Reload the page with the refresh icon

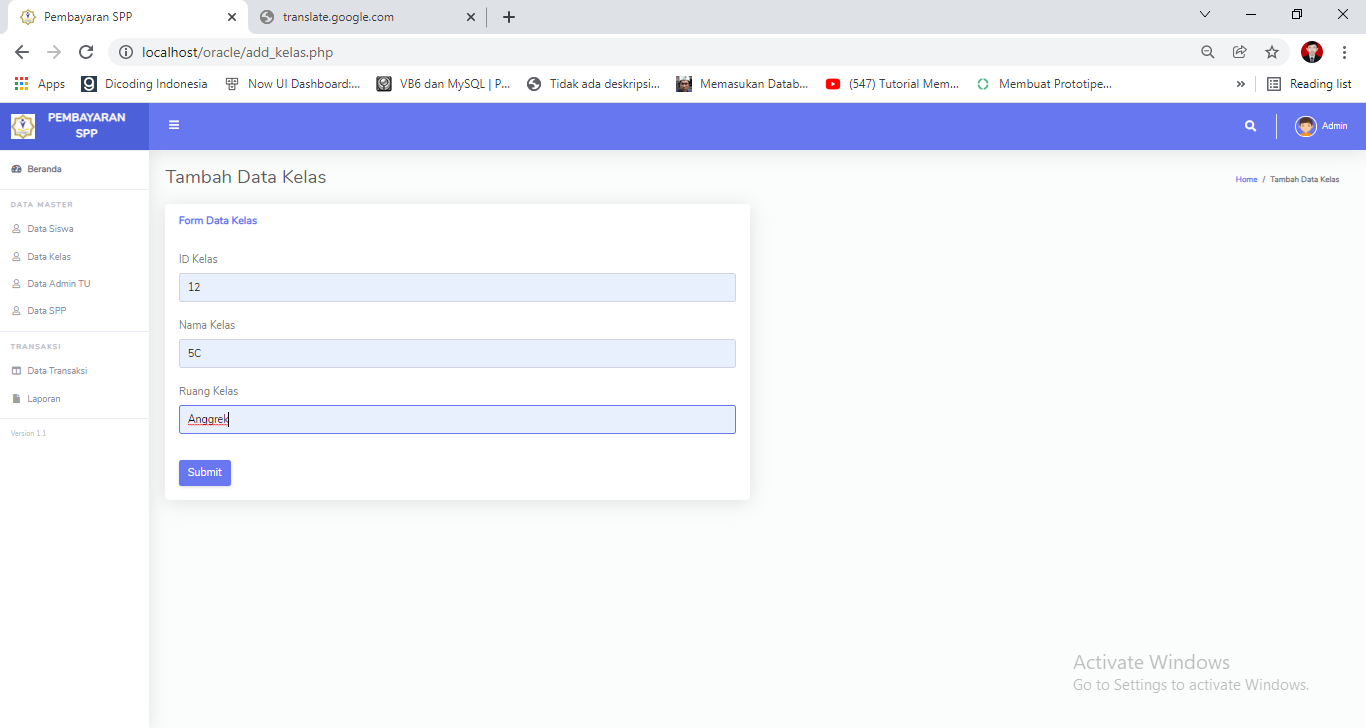pos(86,52)
